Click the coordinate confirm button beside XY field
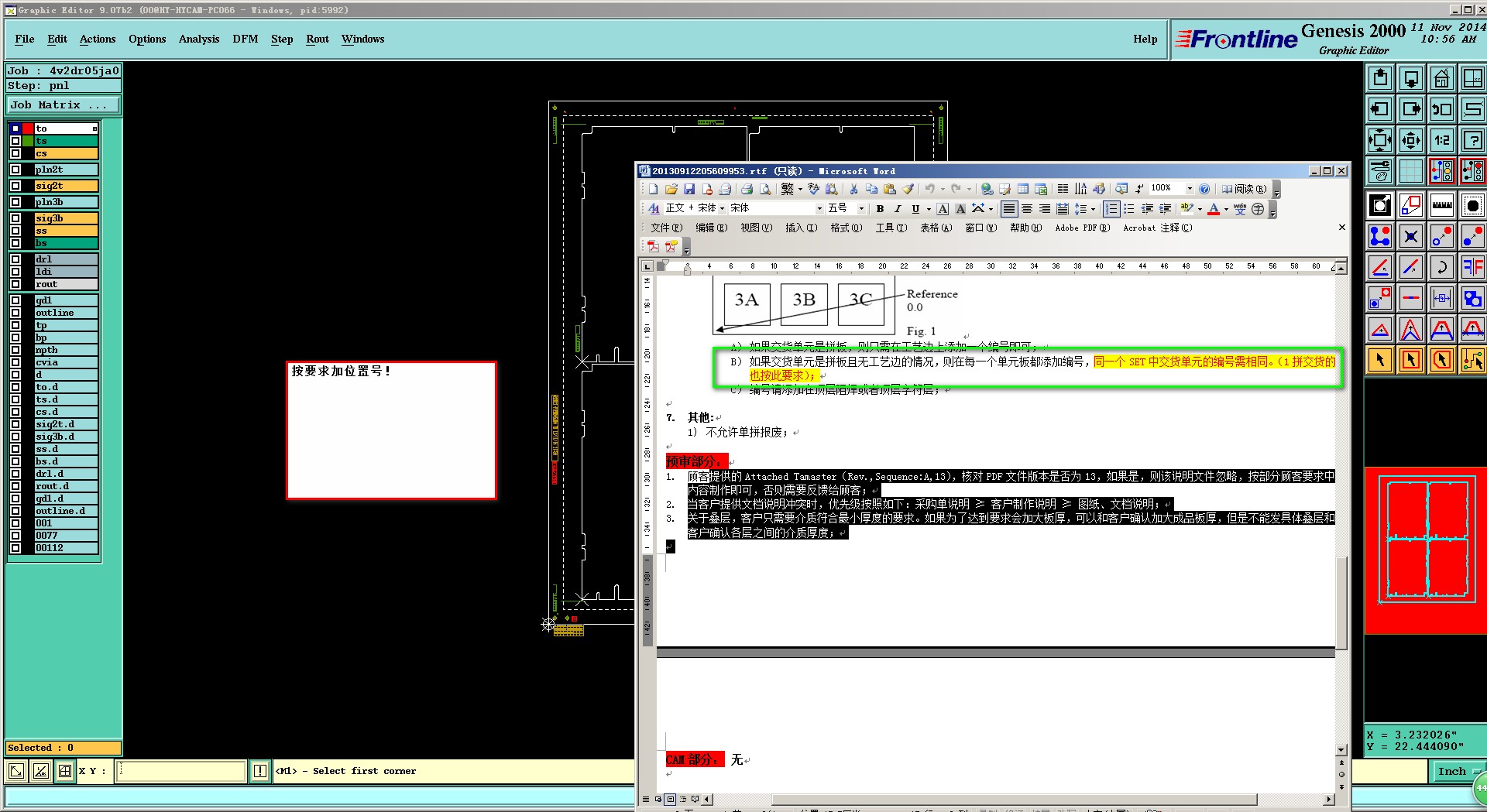This screenshot has width=1487, height=812. [x=260, y=771]
